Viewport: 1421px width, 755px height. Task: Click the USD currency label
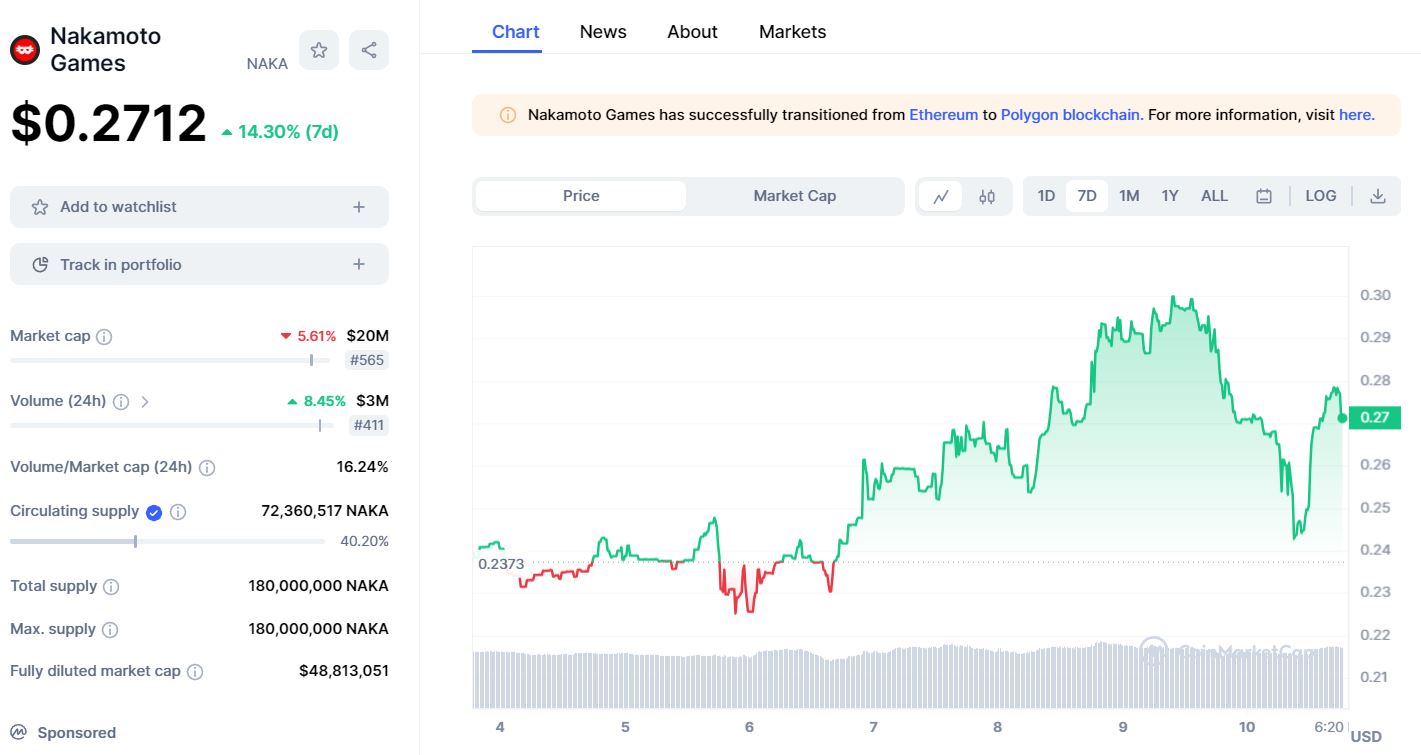(x=1366, y=737)
